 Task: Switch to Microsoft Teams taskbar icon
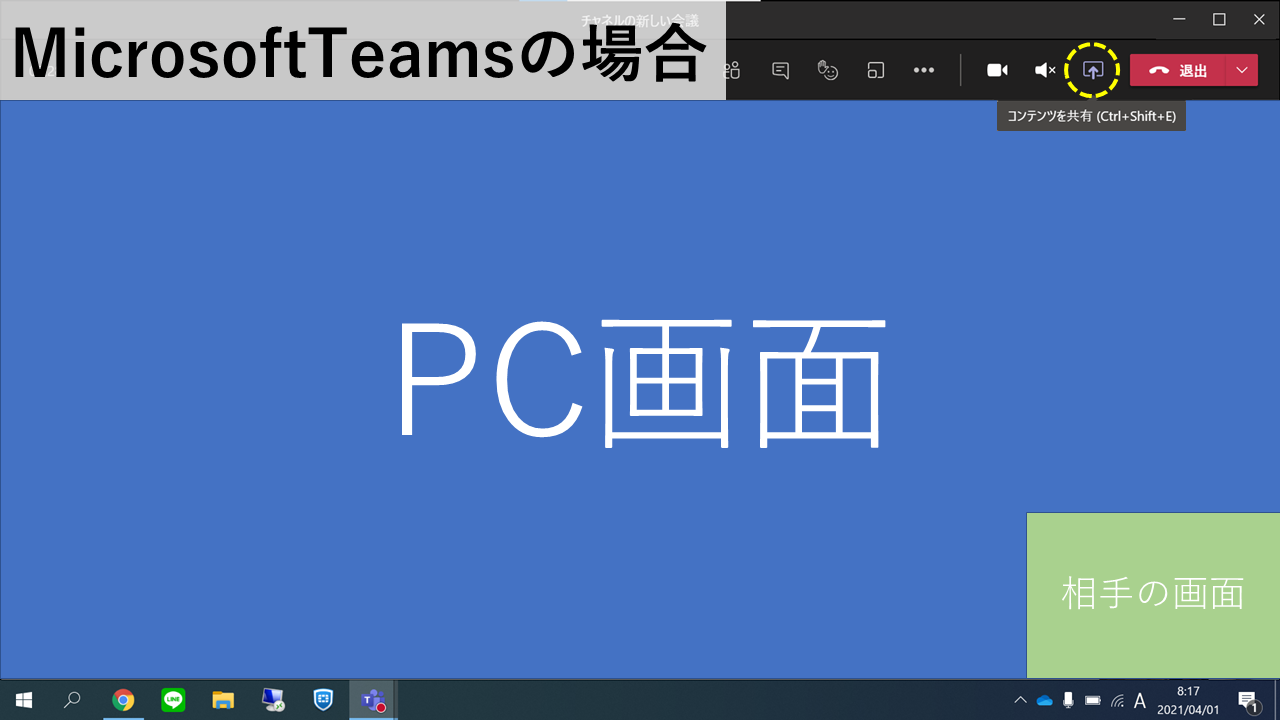coord(373,700)
